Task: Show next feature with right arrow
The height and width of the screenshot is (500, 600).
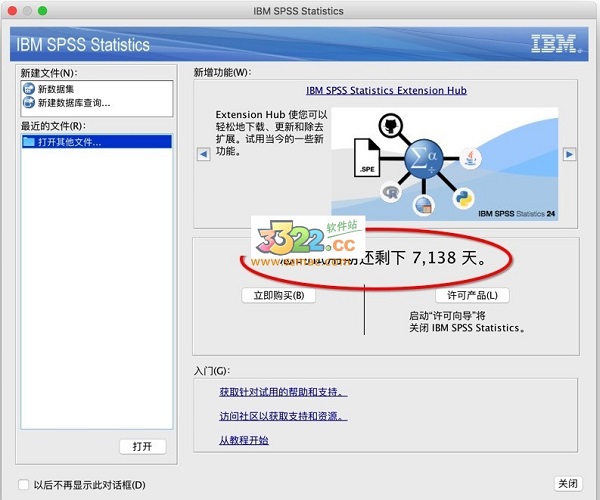Action: 569,155
